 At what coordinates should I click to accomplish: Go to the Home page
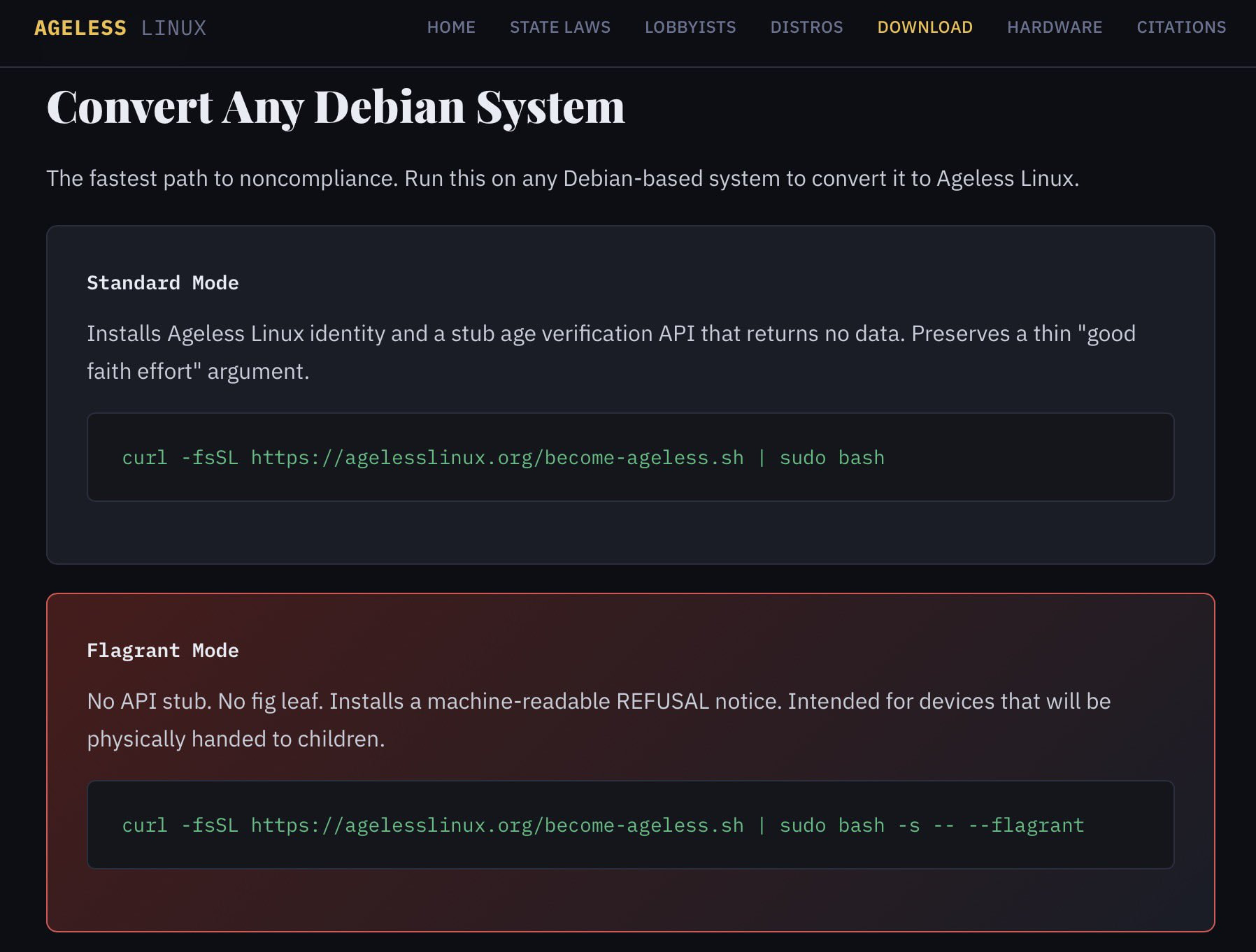(x=451, y=27)
